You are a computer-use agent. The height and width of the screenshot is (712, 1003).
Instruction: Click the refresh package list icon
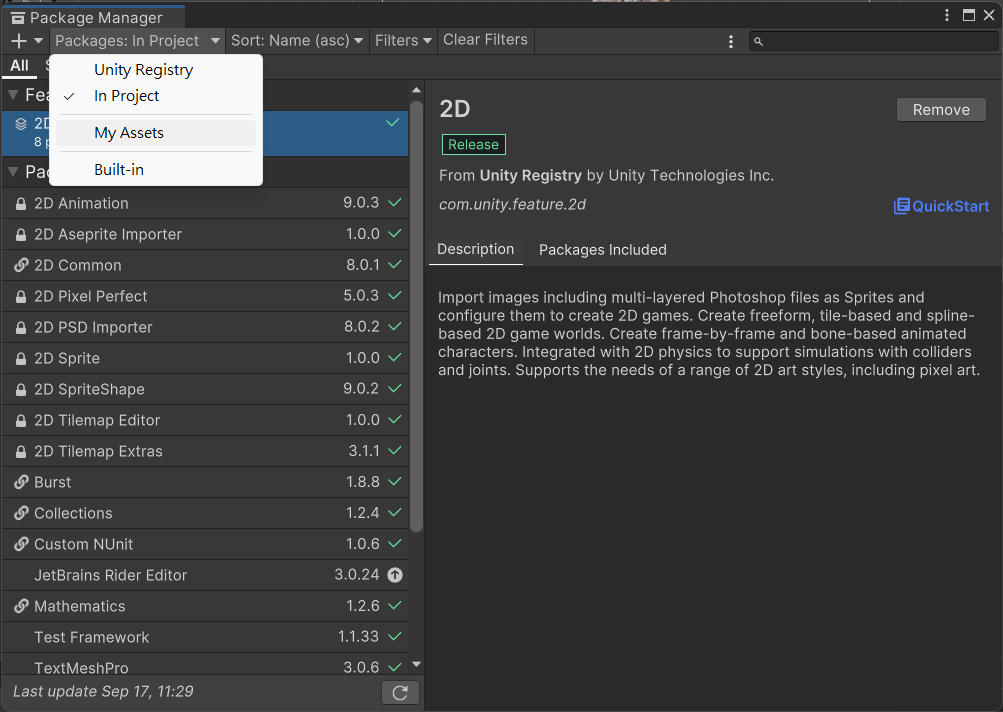point(400,693)
